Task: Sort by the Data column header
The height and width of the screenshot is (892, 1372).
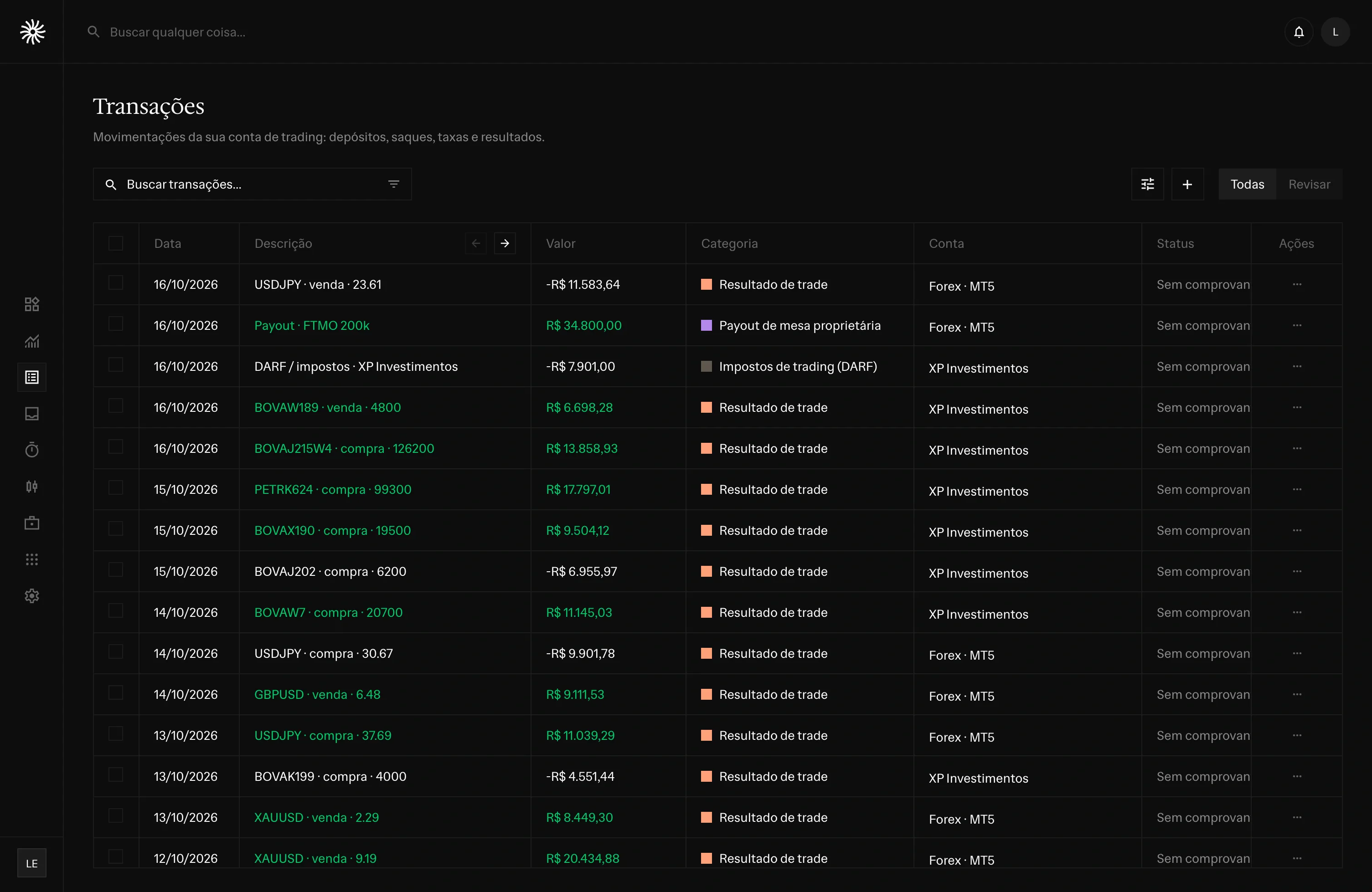Action: [x=168, y=243]
